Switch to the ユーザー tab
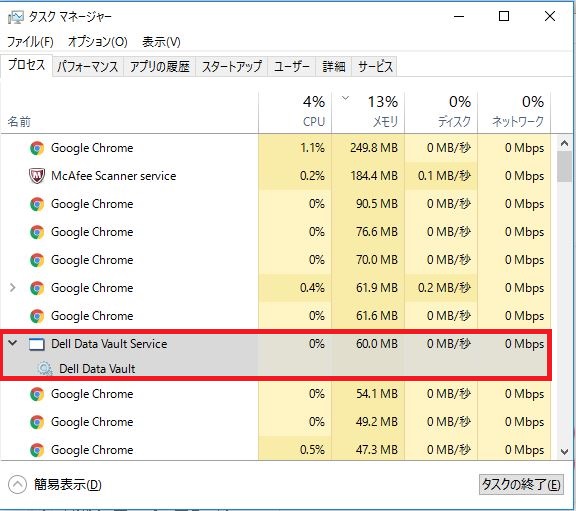Viewport: 576px width, 511px height. click(292, 66)
